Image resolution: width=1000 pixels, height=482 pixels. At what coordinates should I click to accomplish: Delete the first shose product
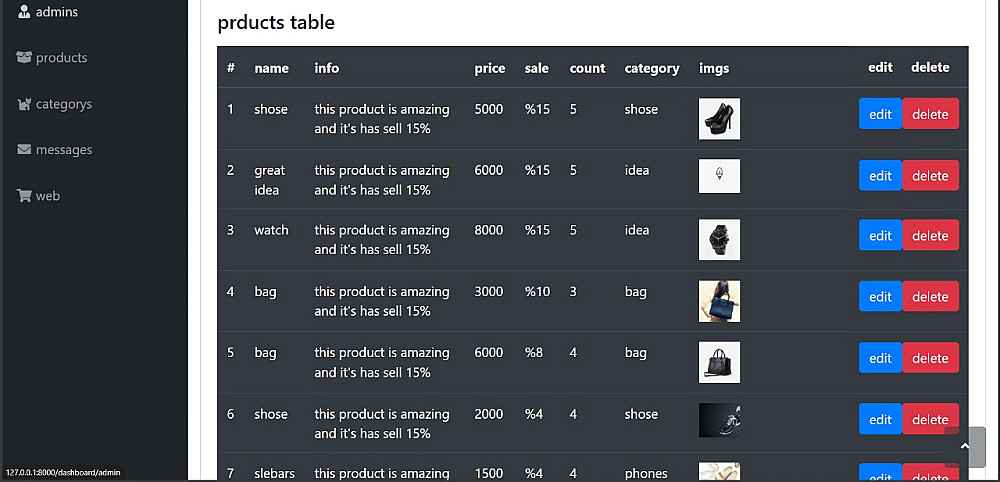coord(930,114)
